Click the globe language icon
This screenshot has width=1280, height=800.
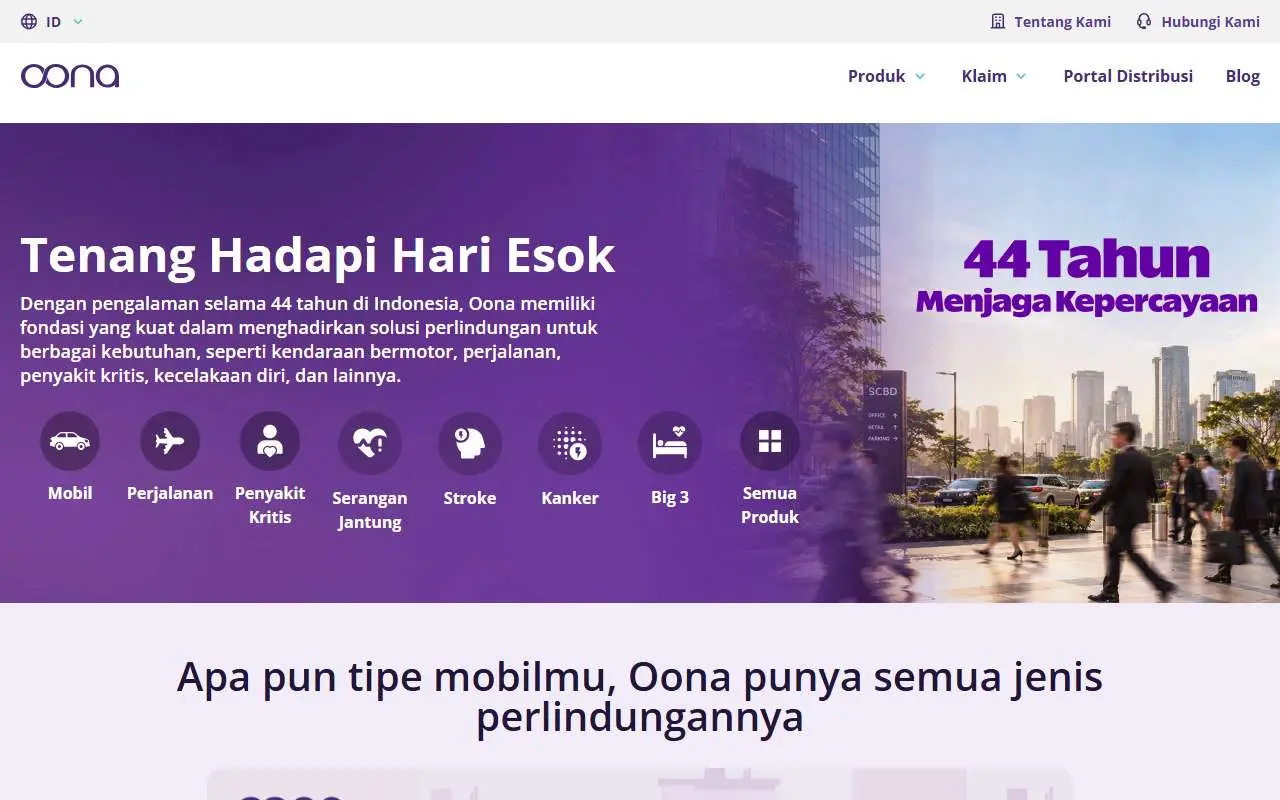(x=29, y=21)
